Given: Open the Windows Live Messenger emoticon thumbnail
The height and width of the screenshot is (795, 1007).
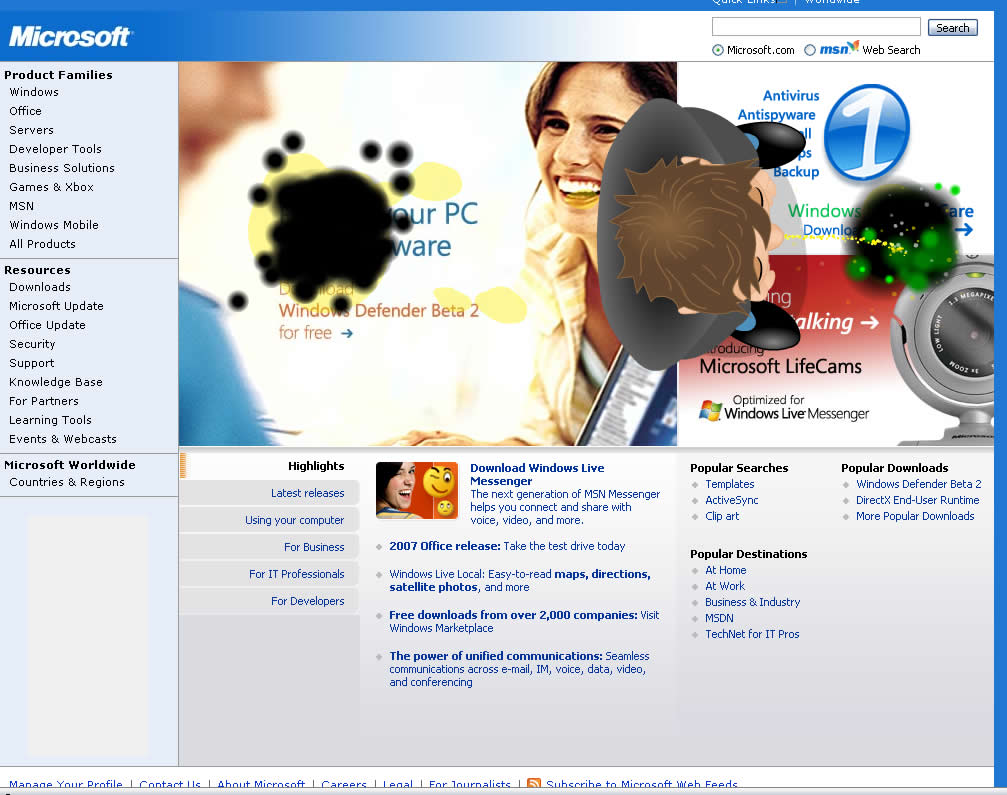Looking at the screenshot, I should 417,491.
